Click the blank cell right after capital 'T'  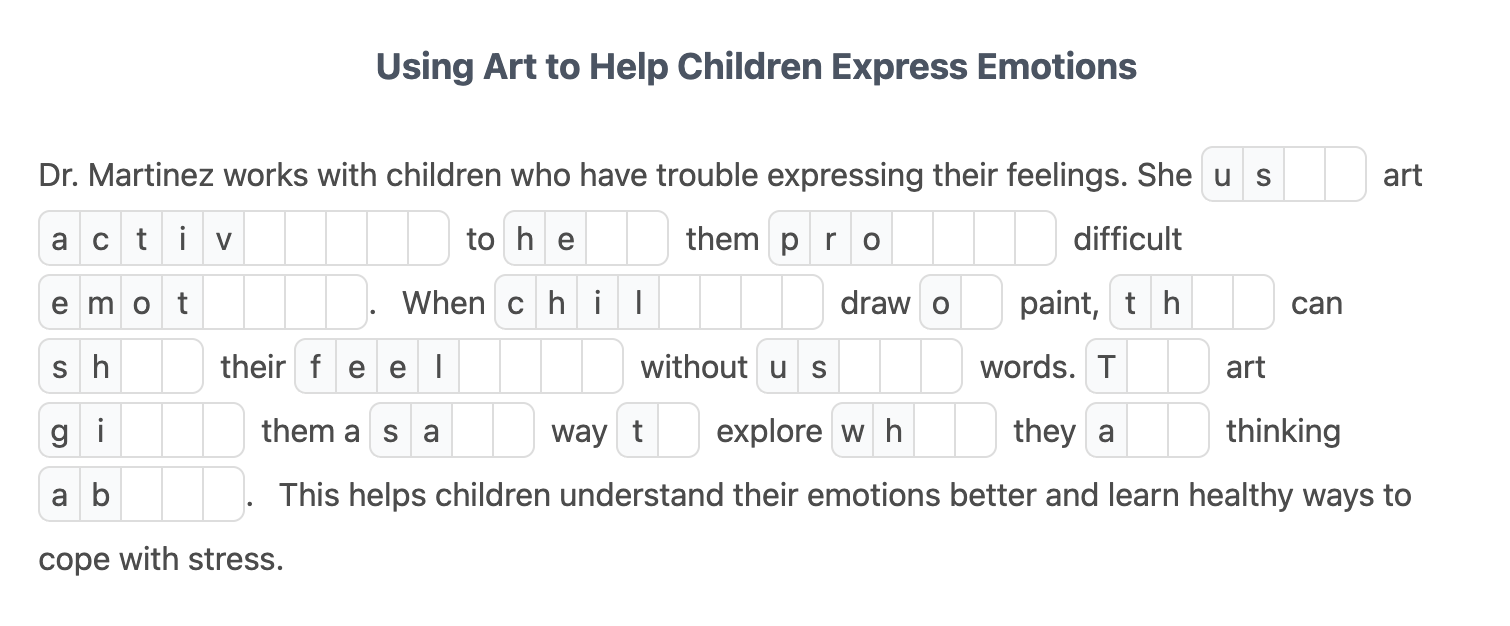pyautogui.click(x=1147, y=367)
